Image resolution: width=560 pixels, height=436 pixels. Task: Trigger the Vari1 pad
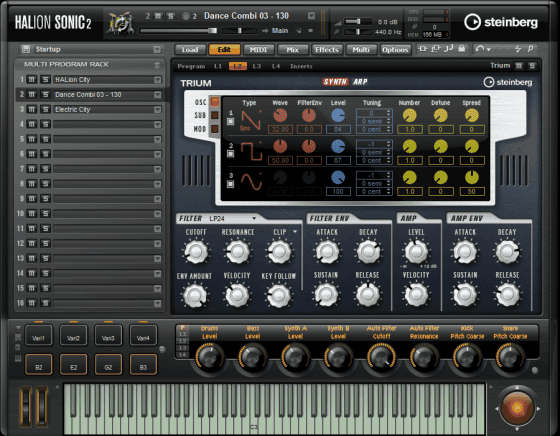coord(38,335)
